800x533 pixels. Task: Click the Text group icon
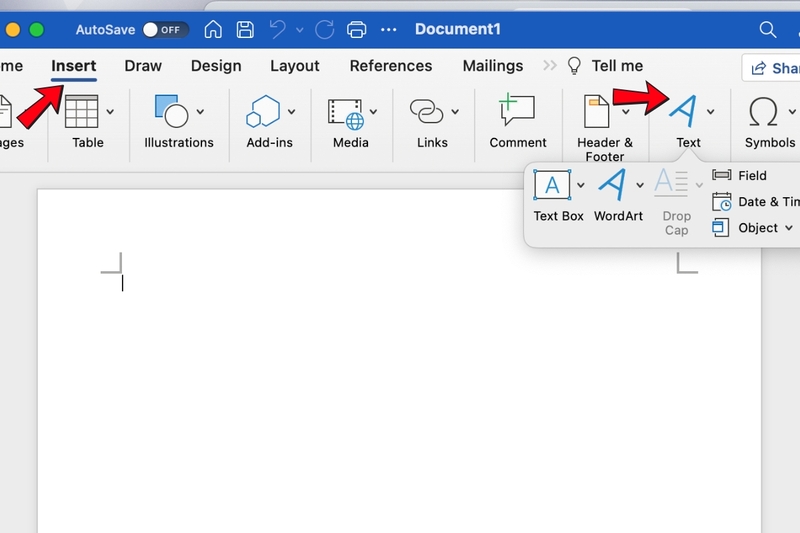684,111
